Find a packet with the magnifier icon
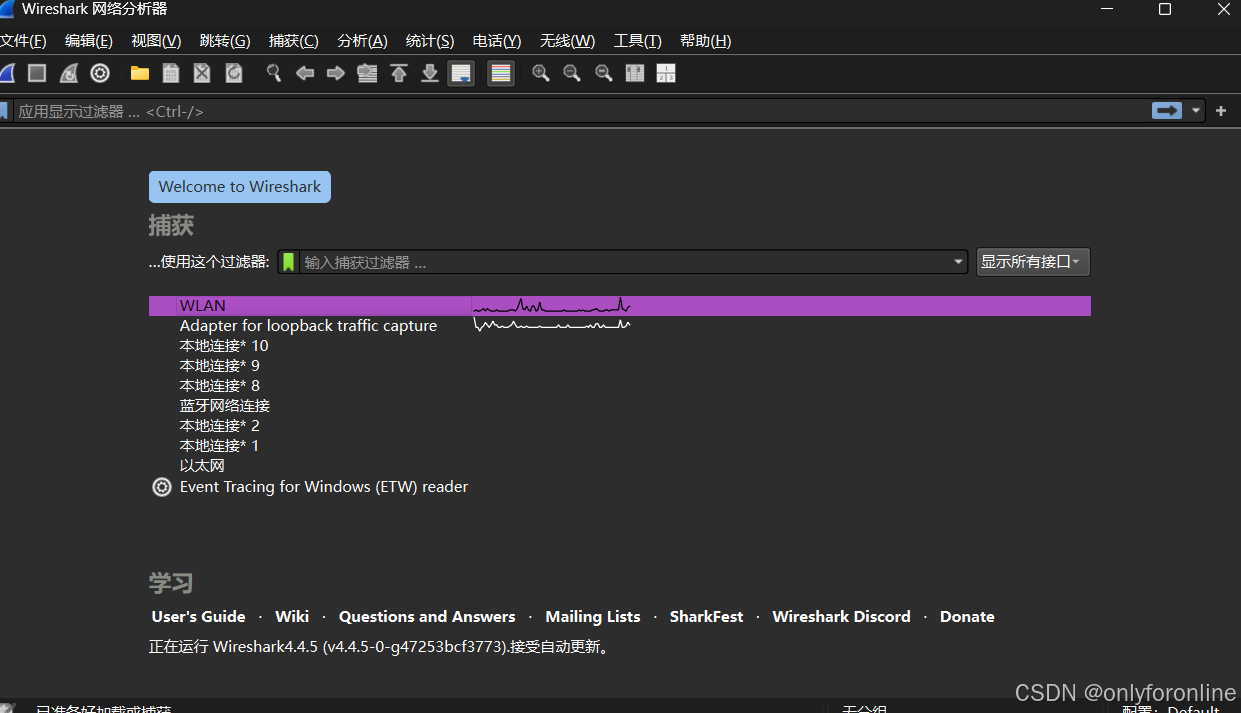 click(274, 73)
